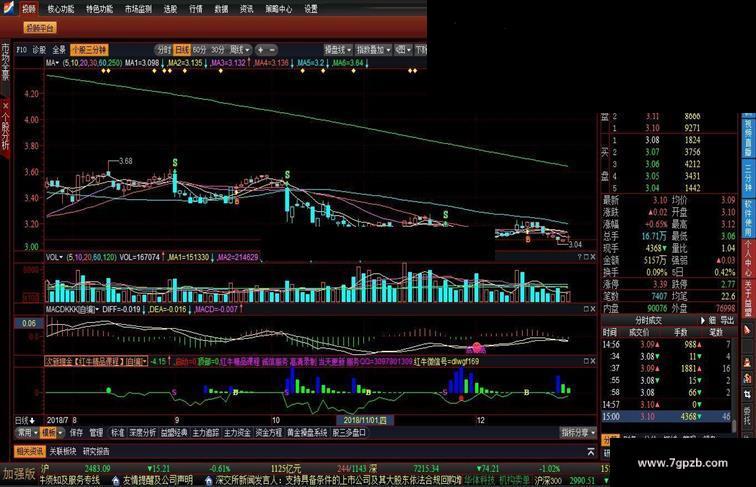Open the 选股 menu
This screenshot has height=487, width=756.
(x=170, y=9)
